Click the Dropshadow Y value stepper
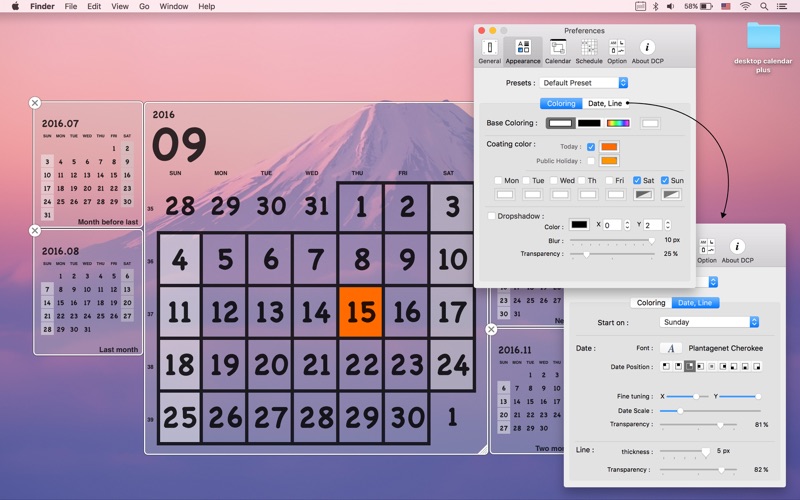This screenshot has height=500, width=800. click(667, 225)
